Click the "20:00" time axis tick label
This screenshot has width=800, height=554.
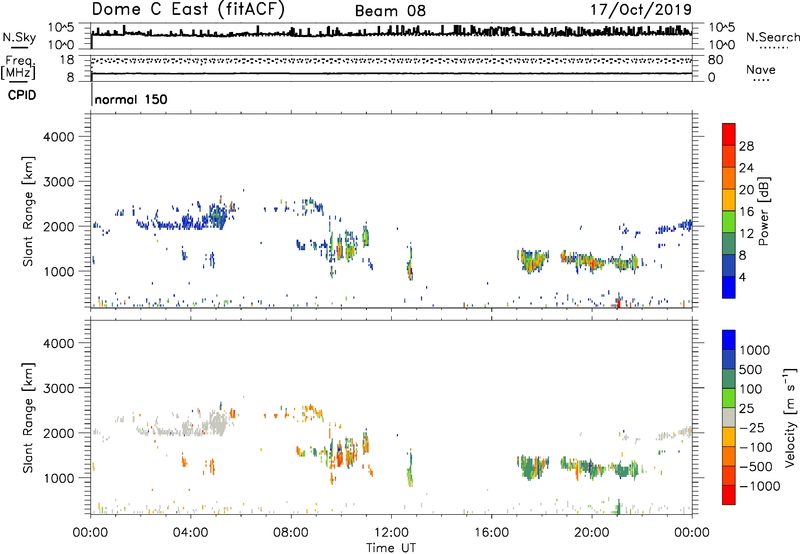(x=592, y=533)
